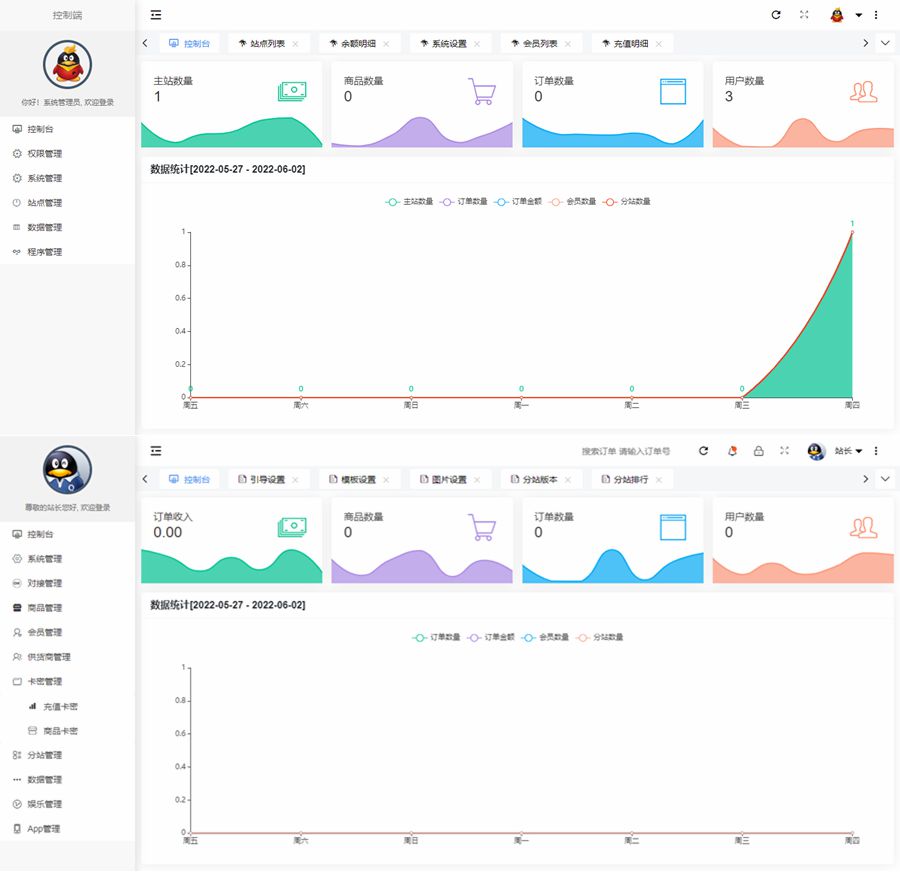Image resolution: width=900 pixels, height=872 pixels.
Task: Switch to the 模板设置 tab
Action: coord(358,480)
